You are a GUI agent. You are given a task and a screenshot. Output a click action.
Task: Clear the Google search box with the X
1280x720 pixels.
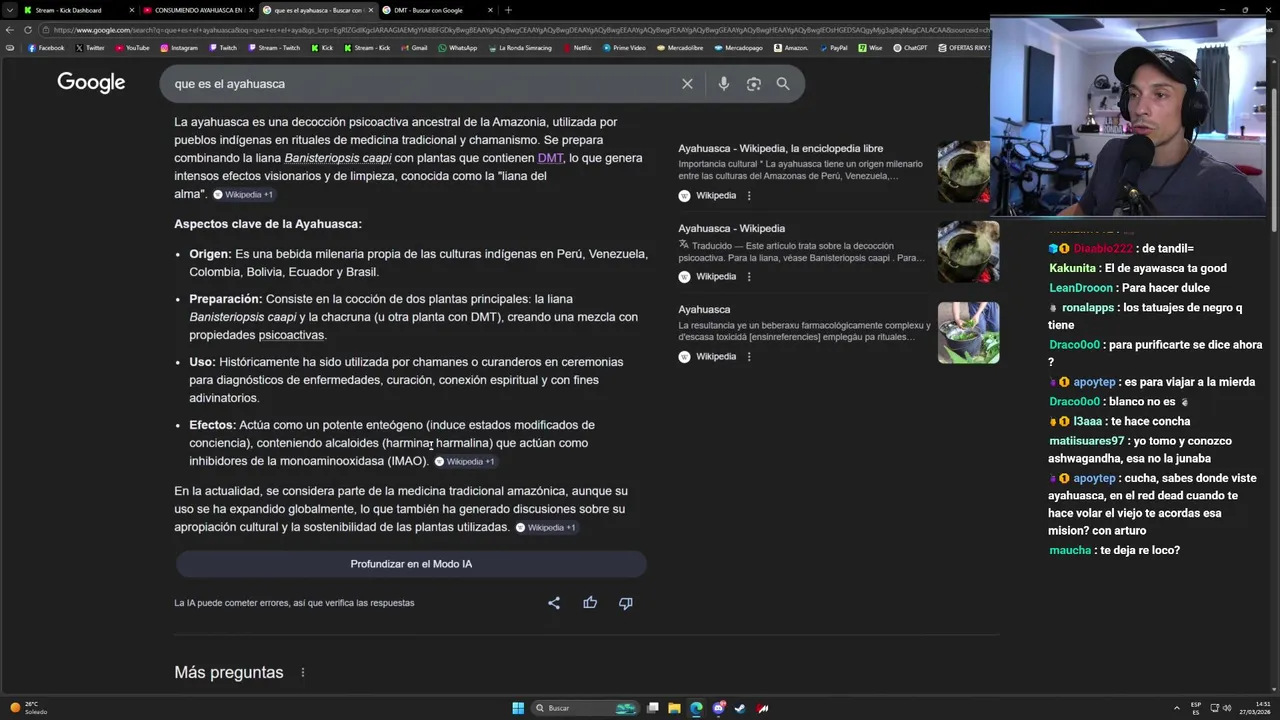(687, 84)
